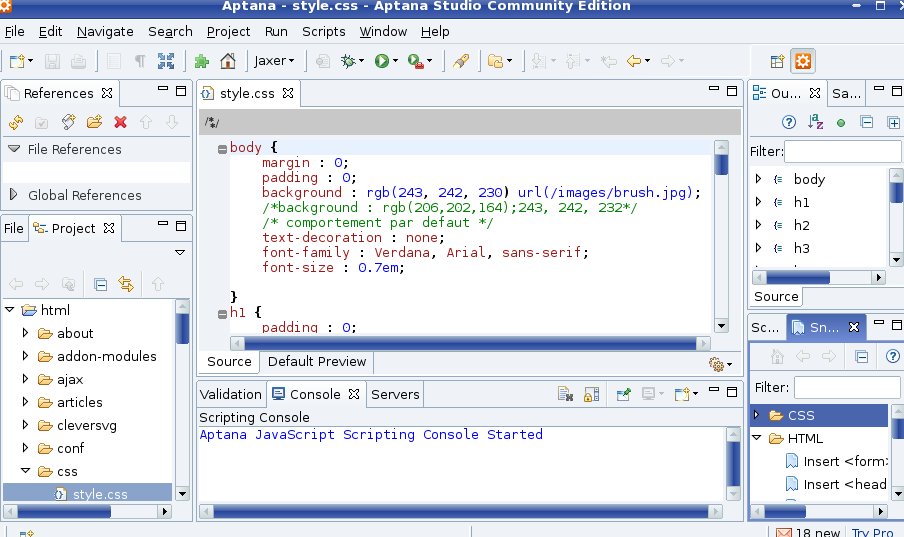This screenshot has width=904, height=537.
Task: Open the Run dropdown arrow
Action: 396,61
